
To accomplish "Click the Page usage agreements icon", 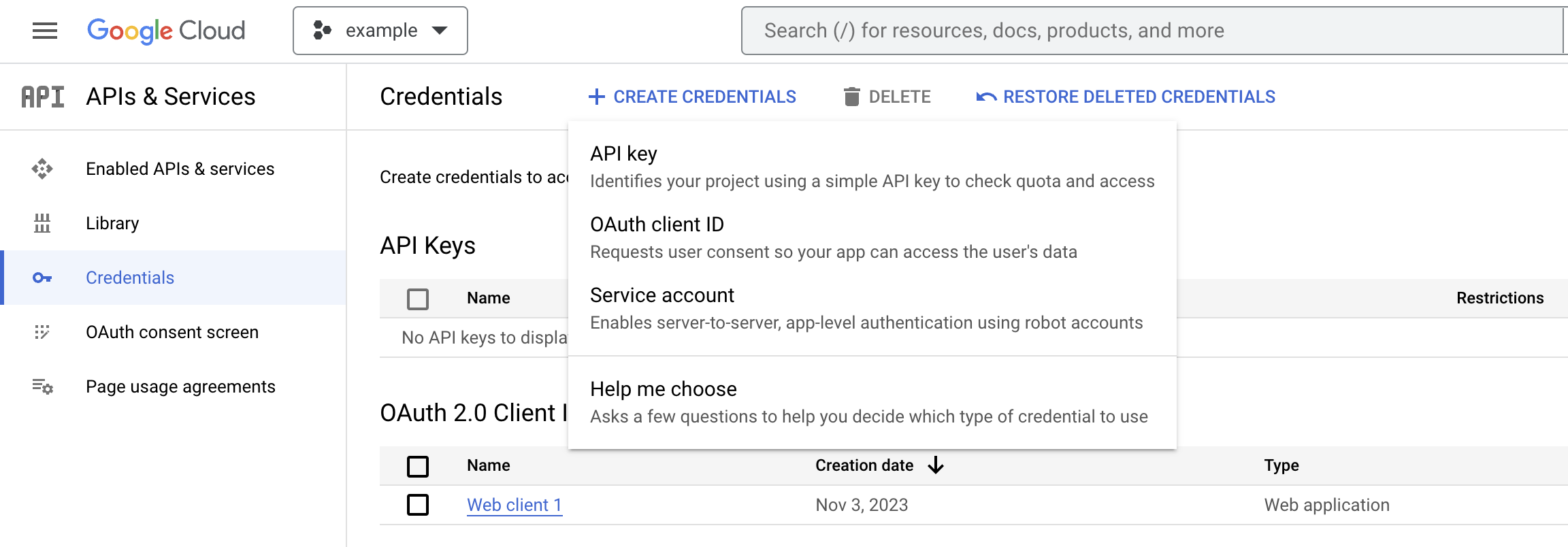I will [x=42, y=386].
